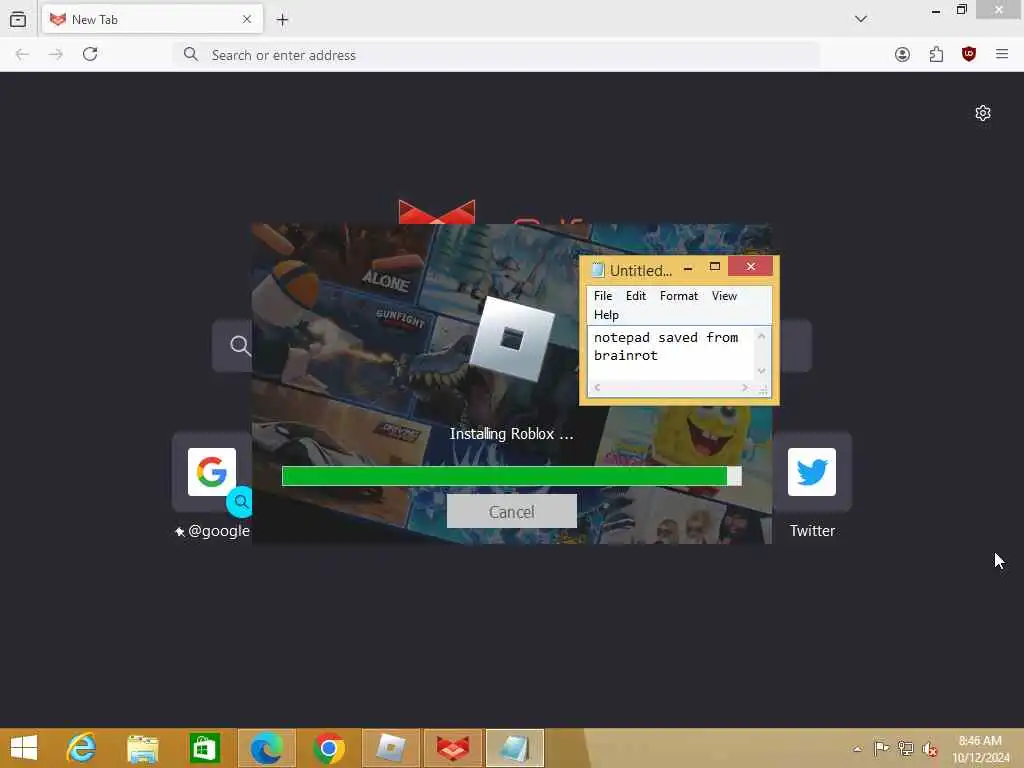Click the back arrow in browser toolbar

point(22,54)
